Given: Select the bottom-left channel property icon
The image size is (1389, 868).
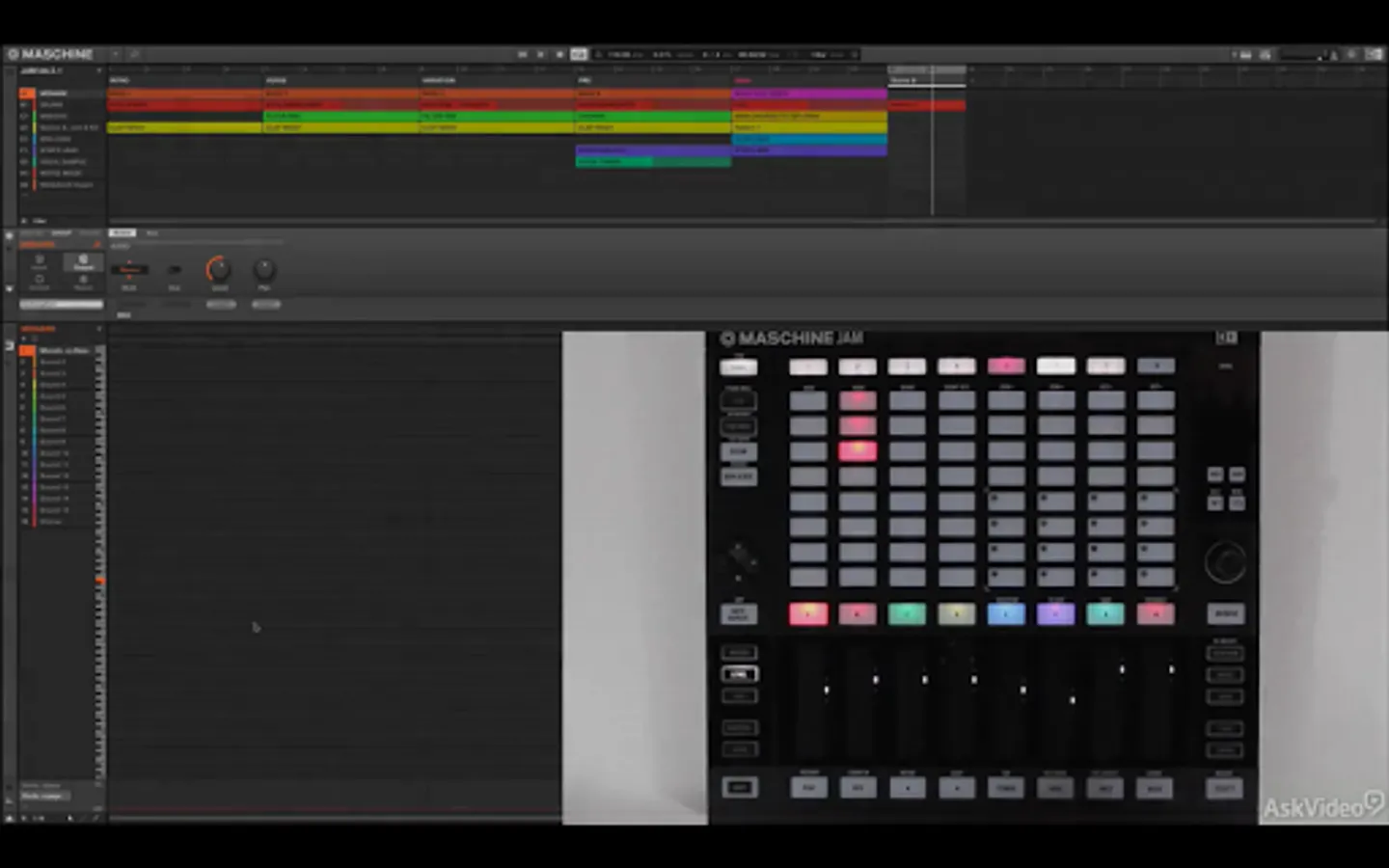Looking at the screenshot, I should (40, 282).
